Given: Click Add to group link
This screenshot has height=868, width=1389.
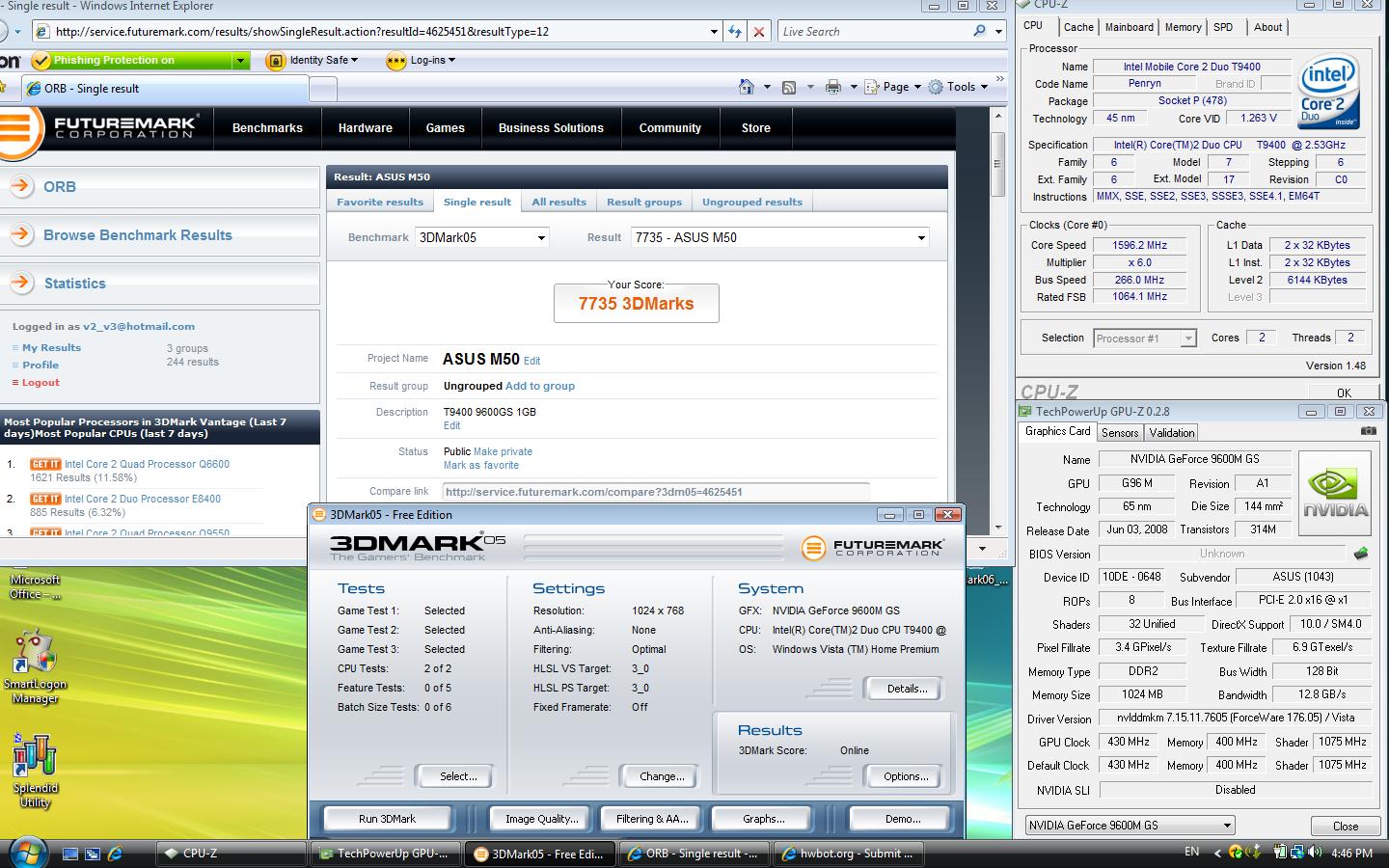Looking at the screenshot, I should point(540,386).
